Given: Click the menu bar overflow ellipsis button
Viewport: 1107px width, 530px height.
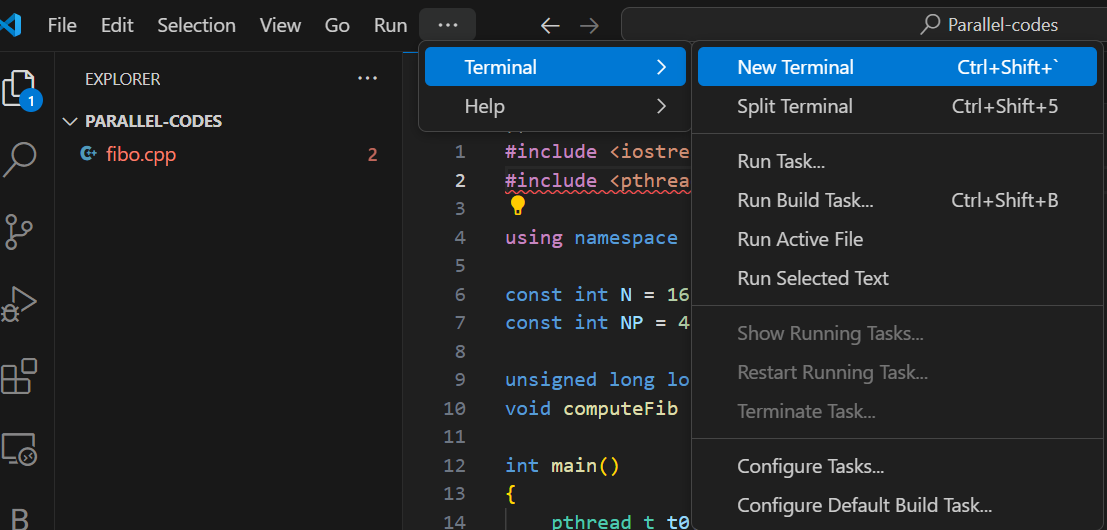Looking at the screenshot, I should pos(448,25).
